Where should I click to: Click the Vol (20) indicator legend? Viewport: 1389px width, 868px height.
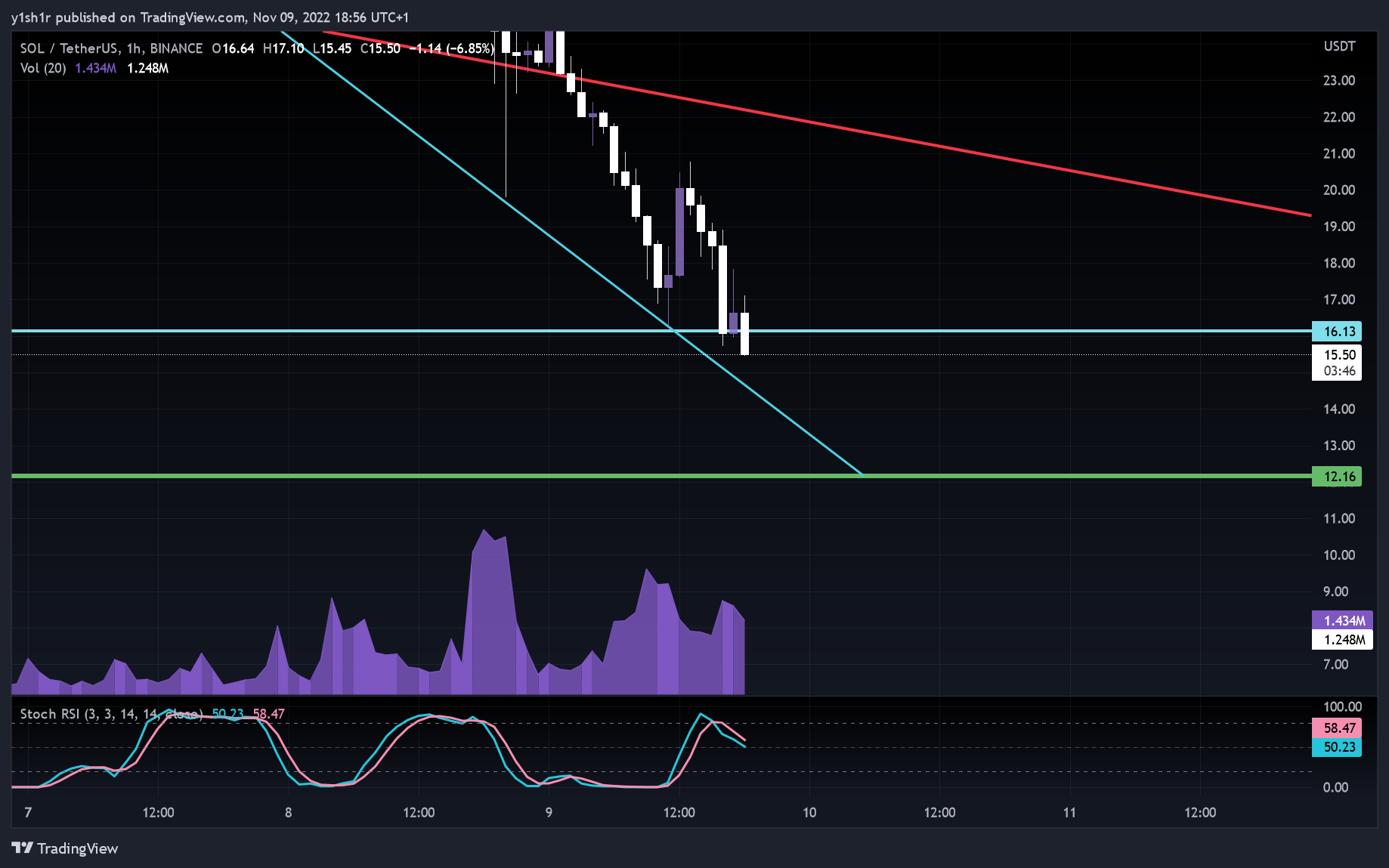point(43,68)
